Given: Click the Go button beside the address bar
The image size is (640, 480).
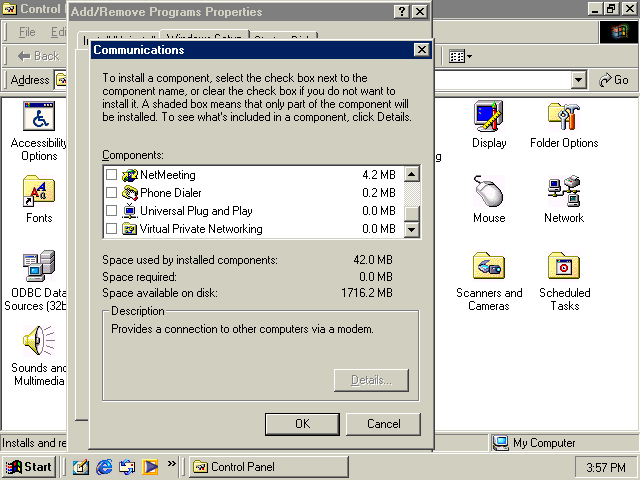Looking at the screenshot, I should pyautogui.click(x=613, y=80).
